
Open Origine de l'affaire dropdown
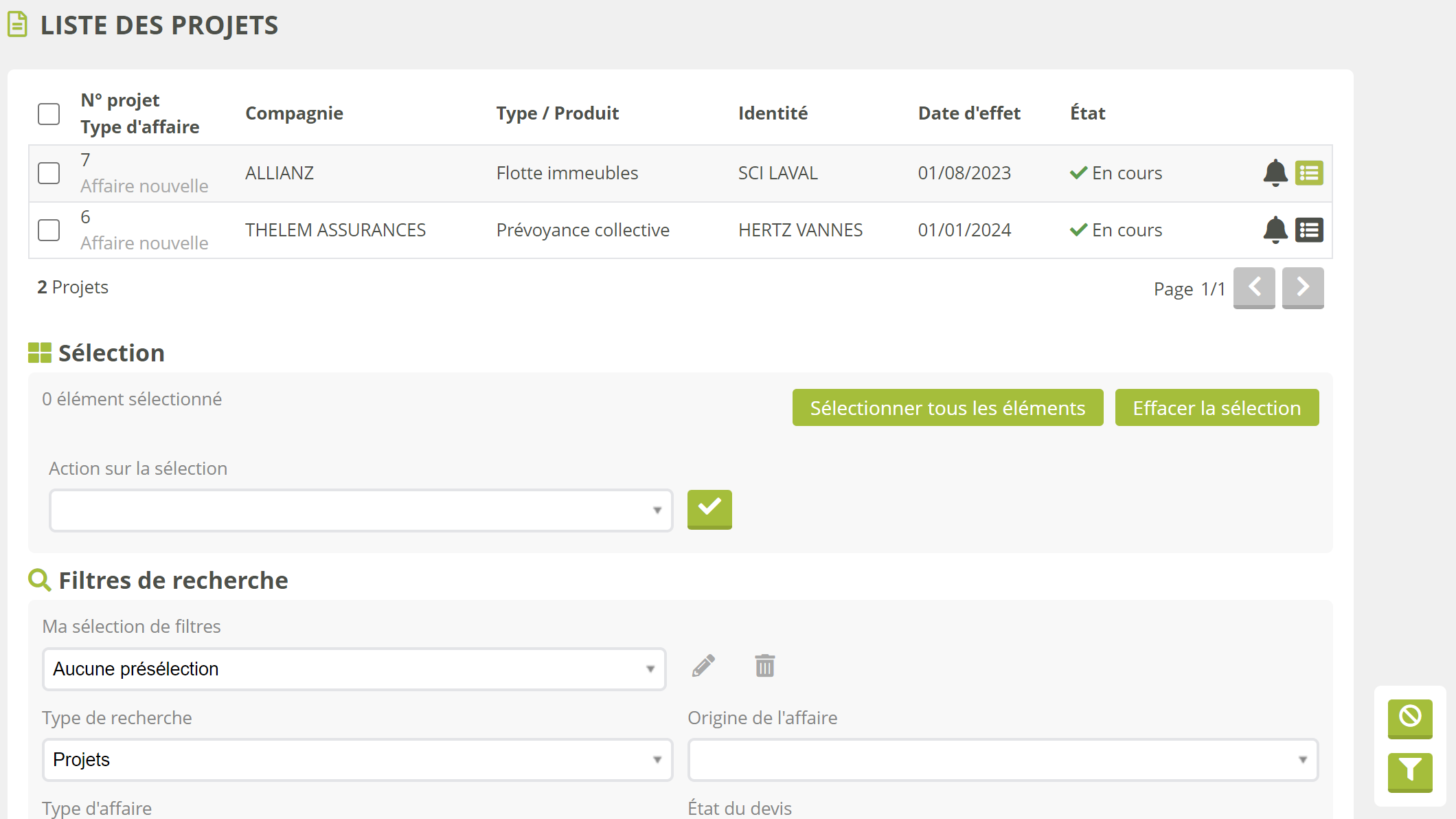[1003, 760]
